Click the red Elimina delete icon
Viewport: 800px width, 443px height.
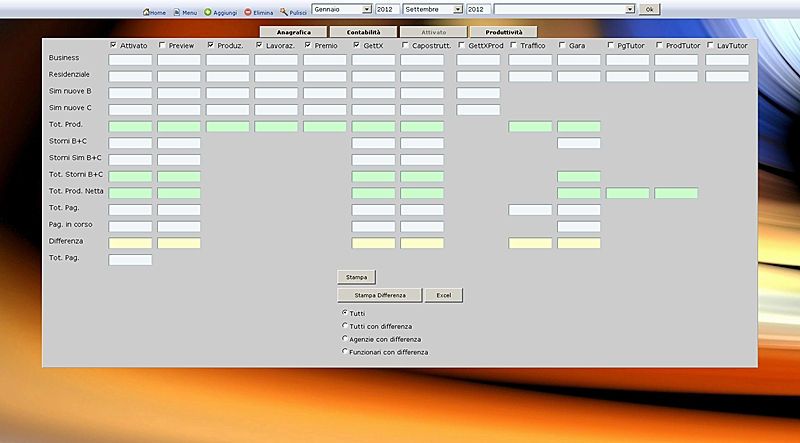(x=248, y=12)
